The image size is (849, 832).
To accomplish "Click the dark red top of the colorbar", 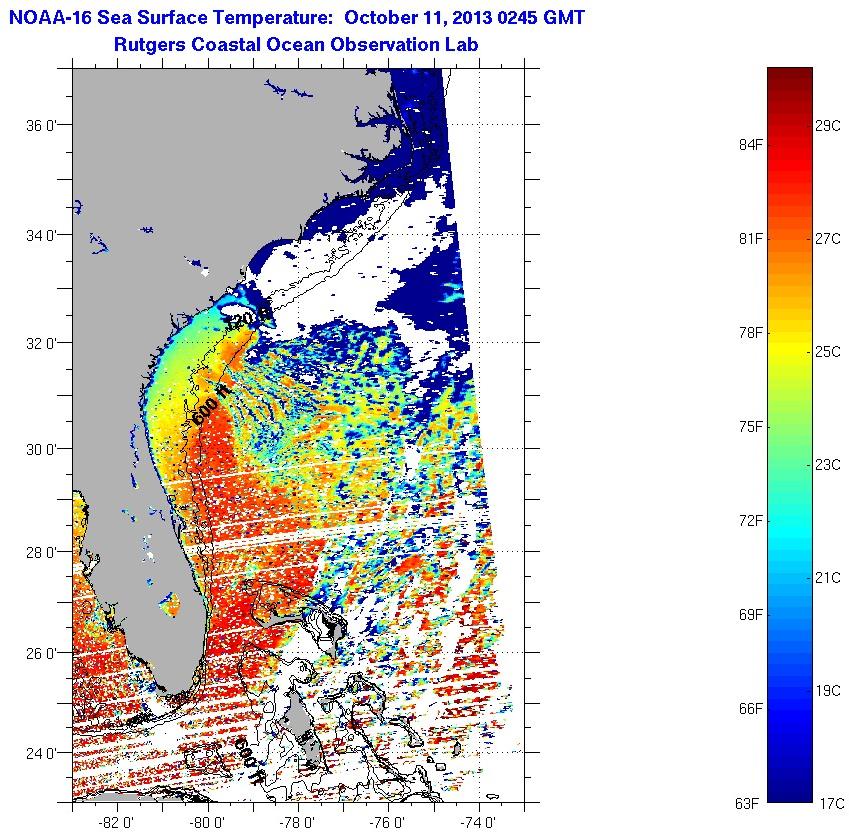I will pyautogui.click(x=790, y=76).
